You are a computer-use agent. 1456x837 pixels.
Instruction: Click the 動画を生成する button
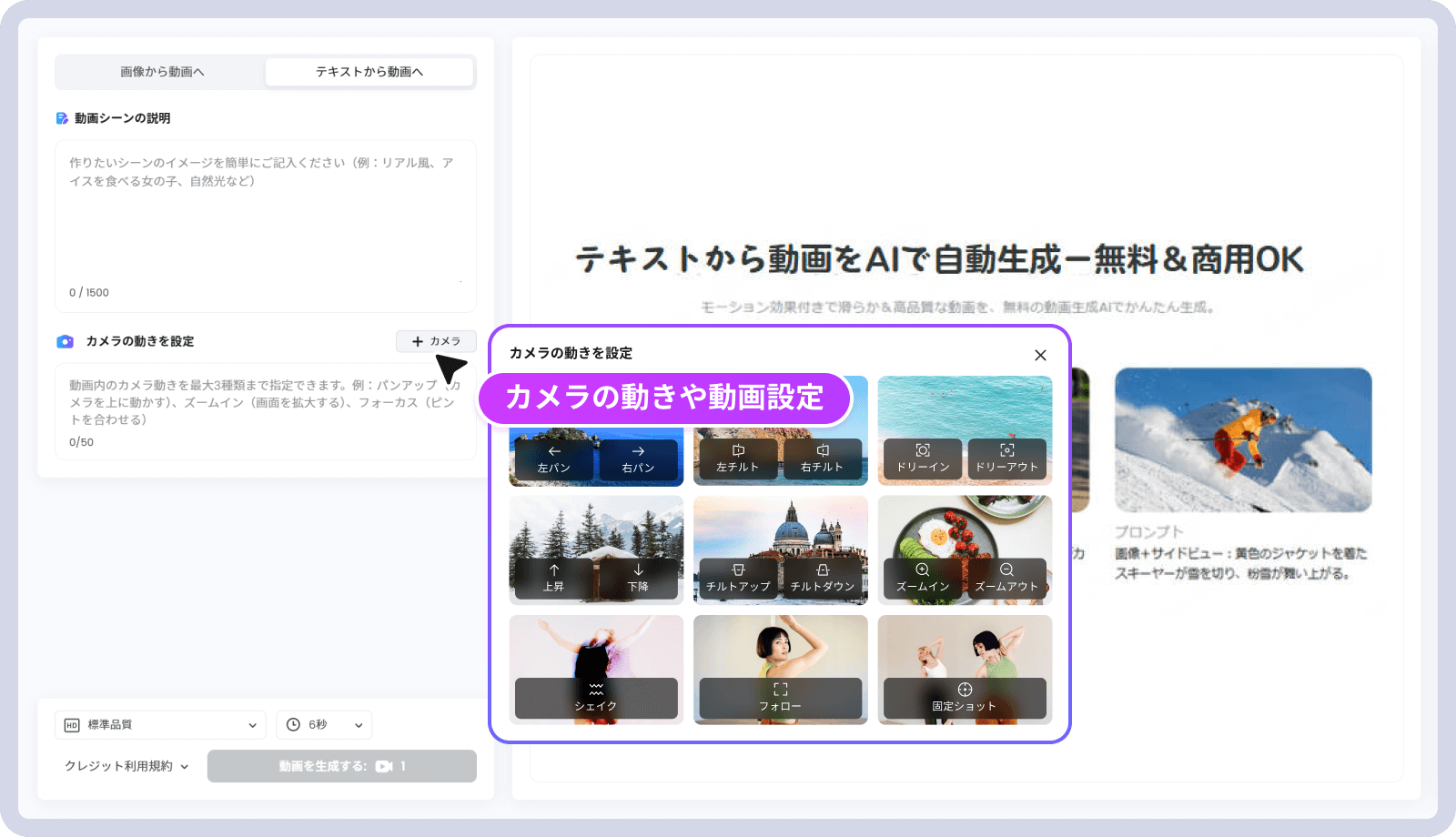point(342,766)
